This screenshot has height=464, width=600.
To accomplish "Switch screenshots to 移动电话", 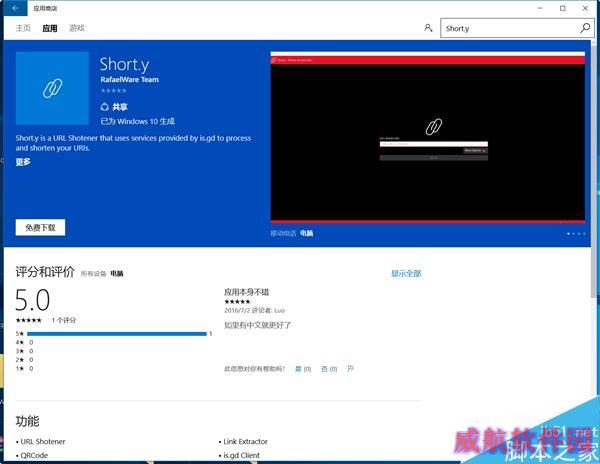I will [283, 233].
